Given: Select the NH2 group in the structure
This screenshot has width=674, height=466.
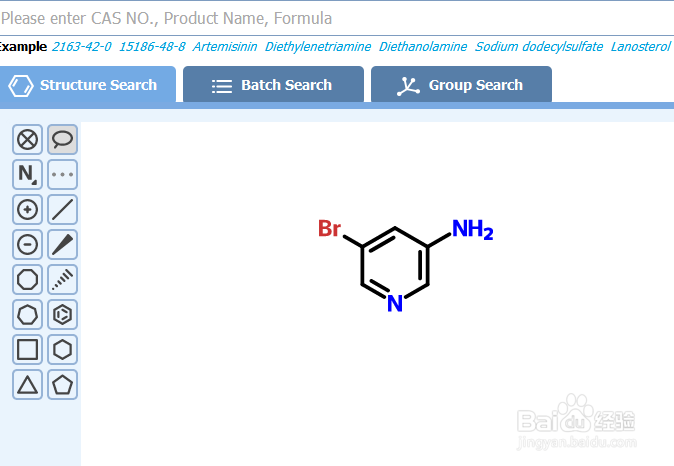Looking at the screenshot, I should pos(472,229).
